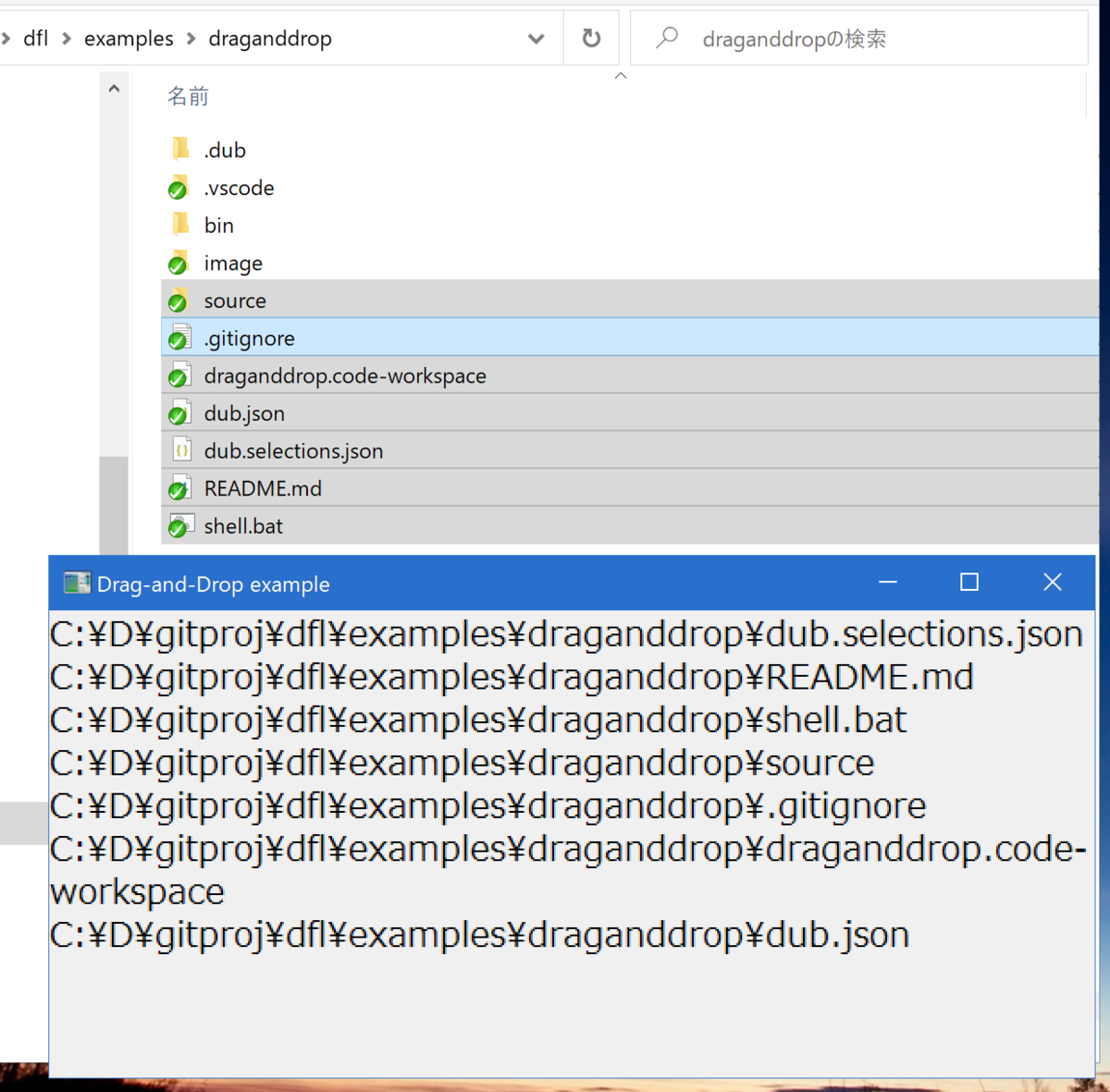Image resolution: width=1110 pixels, height=1092 pixels.
Task: Click the gear script icon of shell.bat
Action: (181, 525)
